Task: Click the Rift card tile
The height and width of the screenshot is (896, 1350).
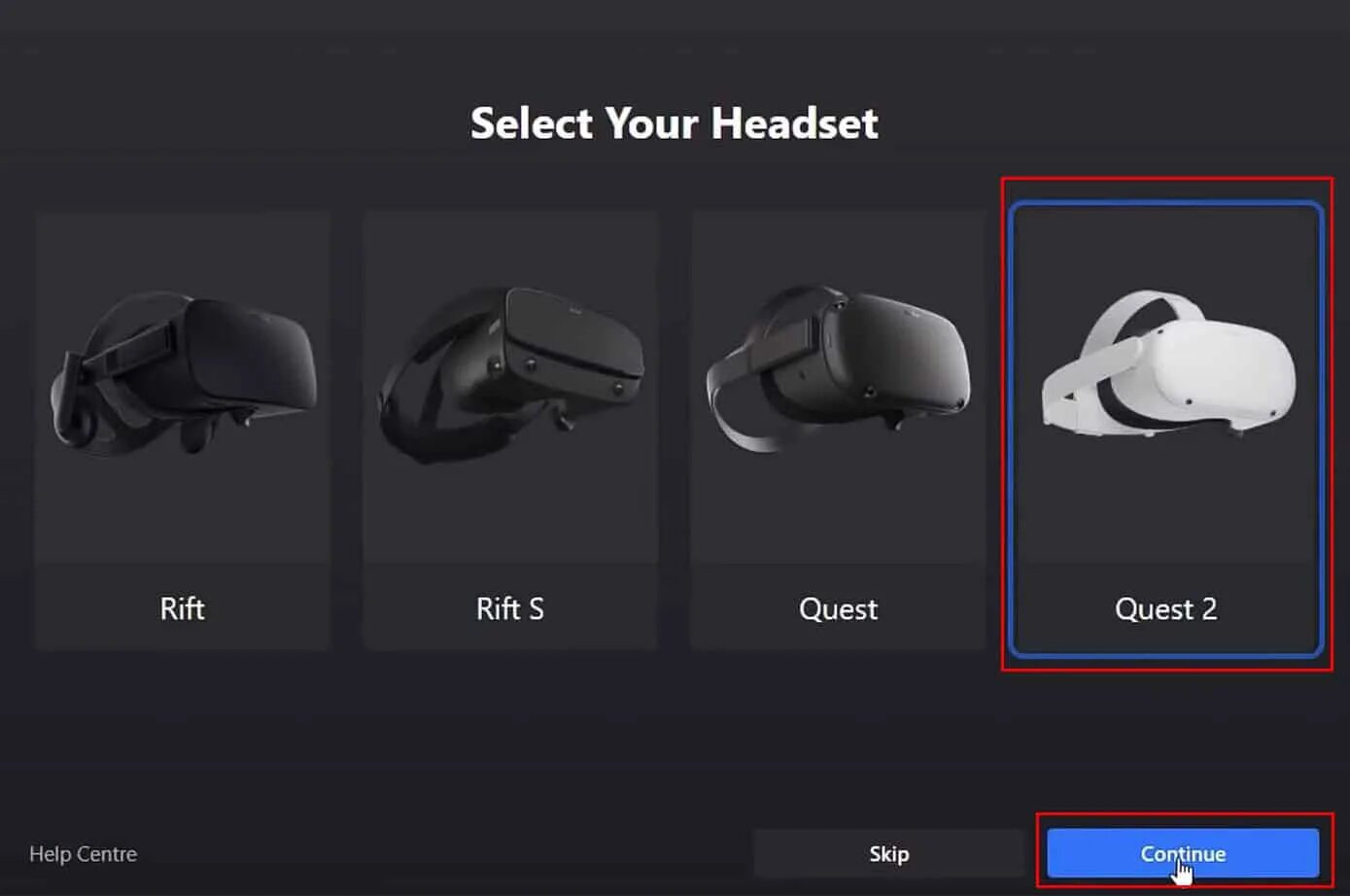Action: (183, 431)
